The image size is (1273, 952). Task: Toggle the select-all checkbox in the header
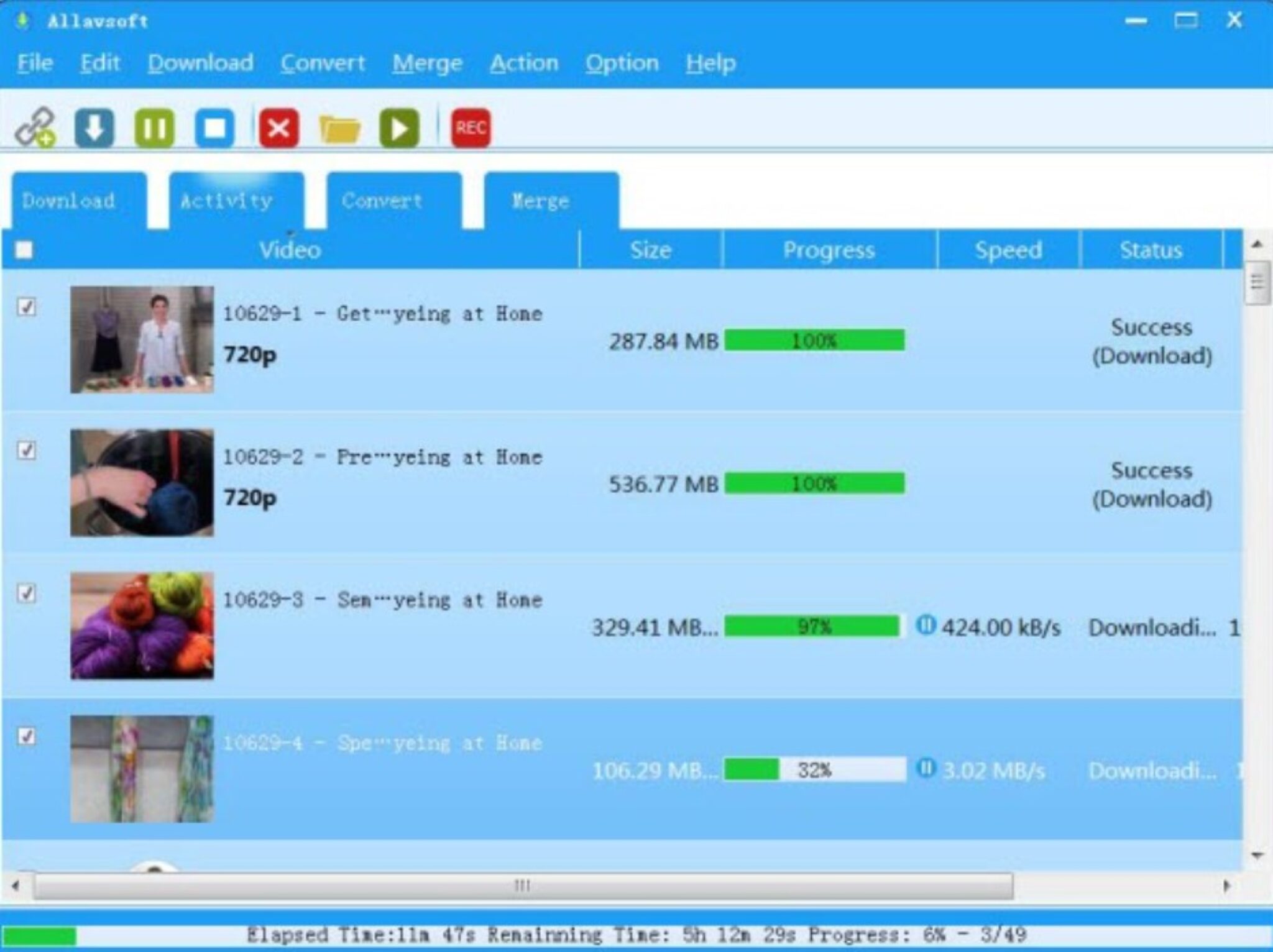tap(25, 249)
